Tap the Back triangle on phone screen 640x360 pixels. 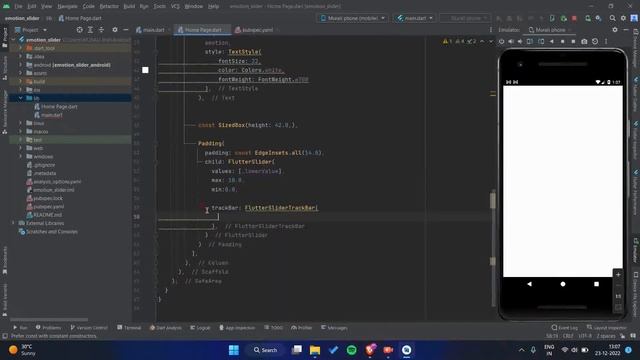[x=529, y=284]
